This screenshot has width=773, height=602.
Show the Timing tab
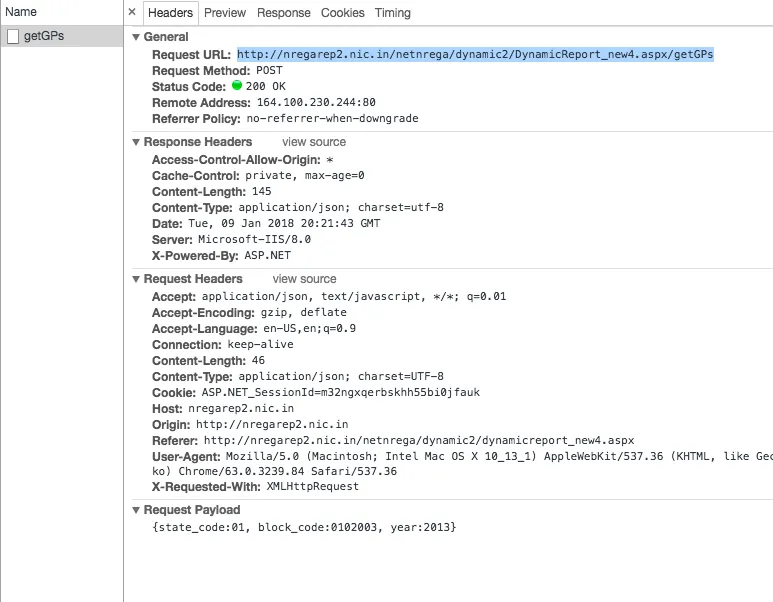tap(393, 13)
